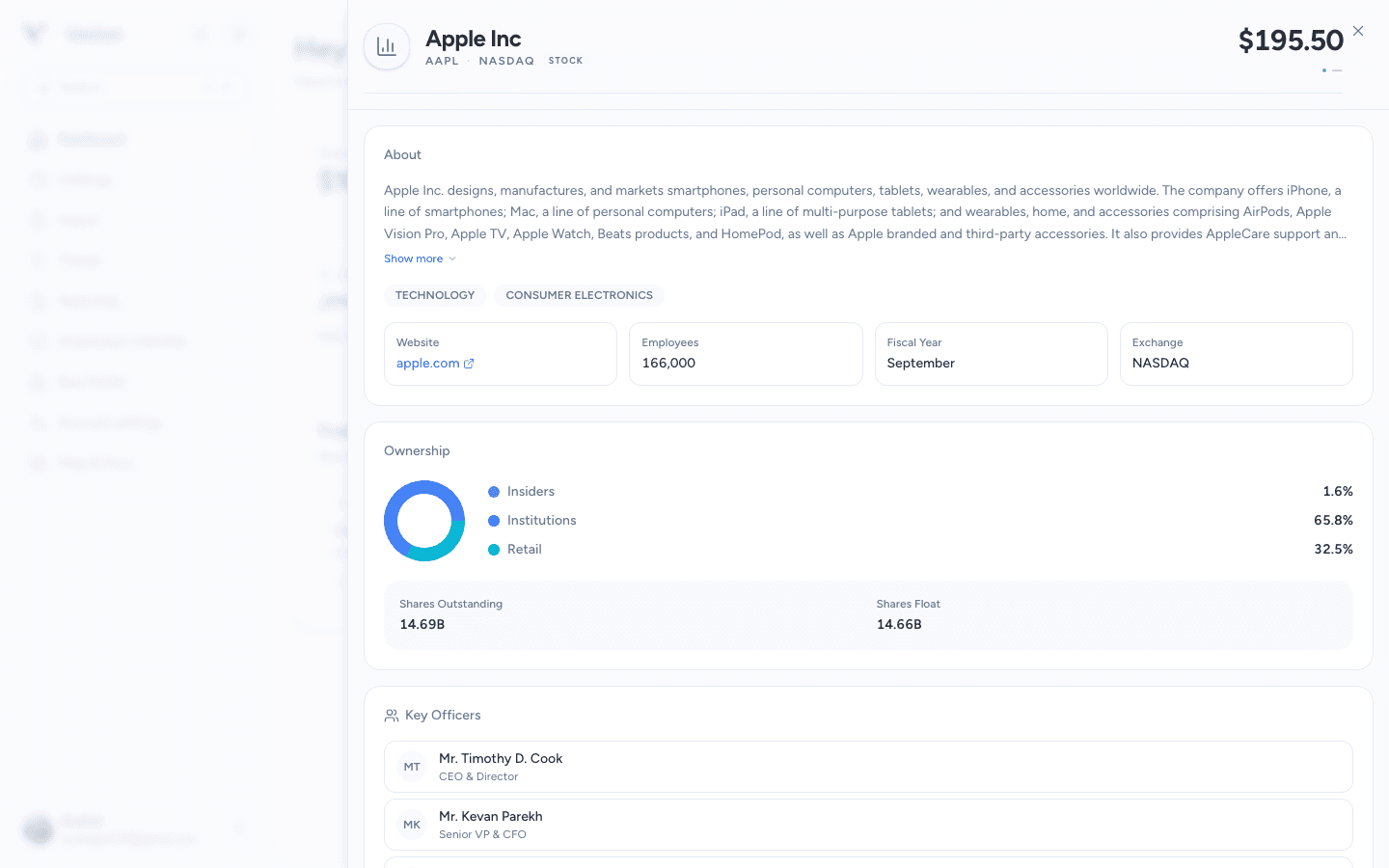This screenshot has width=1389, height=868.
Task: Click the CONSUMER ELECTRONICS tag
Action: [579, 295]
